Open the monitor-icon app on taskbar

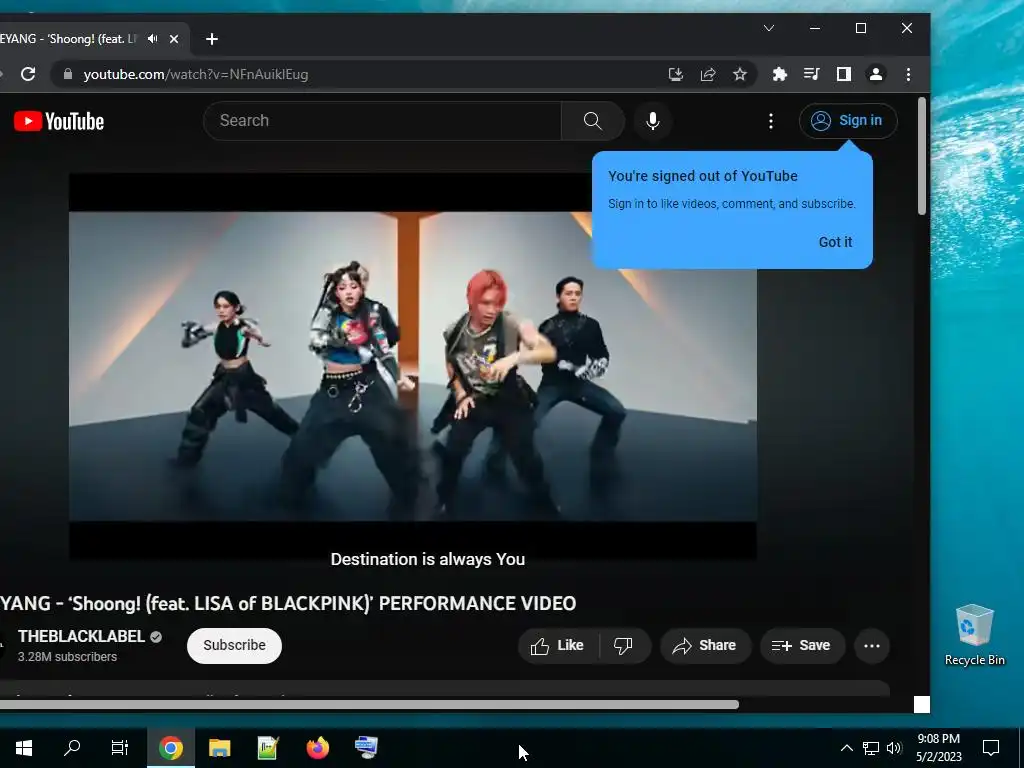pos(366,748)
